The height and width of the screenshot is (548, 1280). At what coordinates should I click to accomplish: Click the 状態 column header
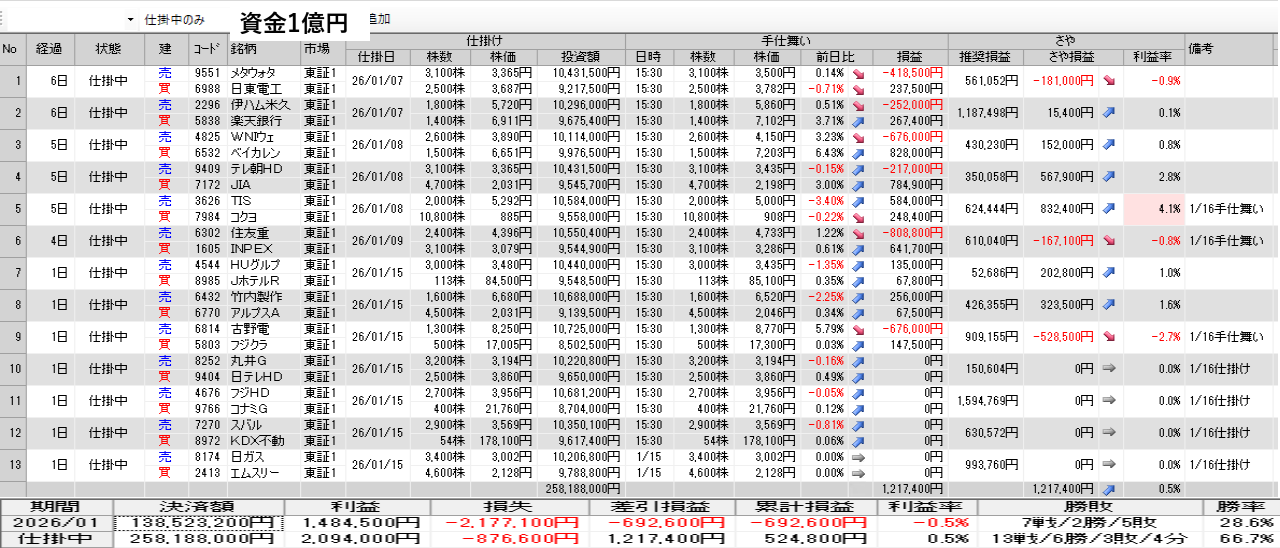click(x=109, y=48)
